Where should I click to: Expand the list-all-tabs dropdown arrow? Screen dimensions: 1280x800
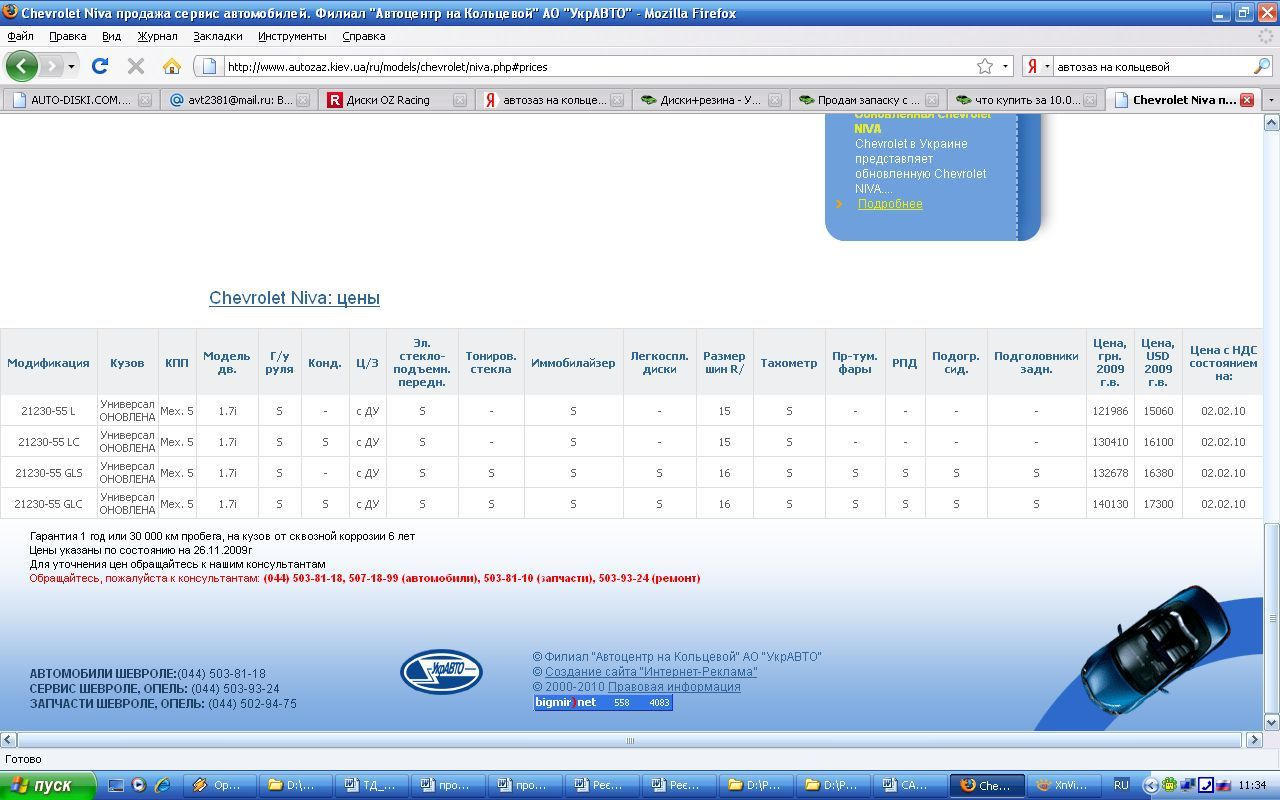click(x=1271, y=100)
